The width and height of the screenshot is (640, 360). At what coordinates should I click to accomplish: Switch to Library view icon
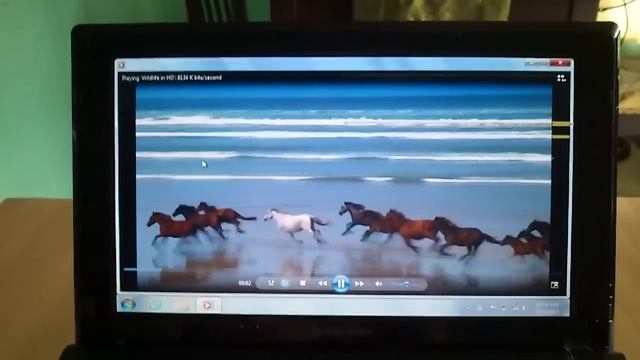point(561,78)
